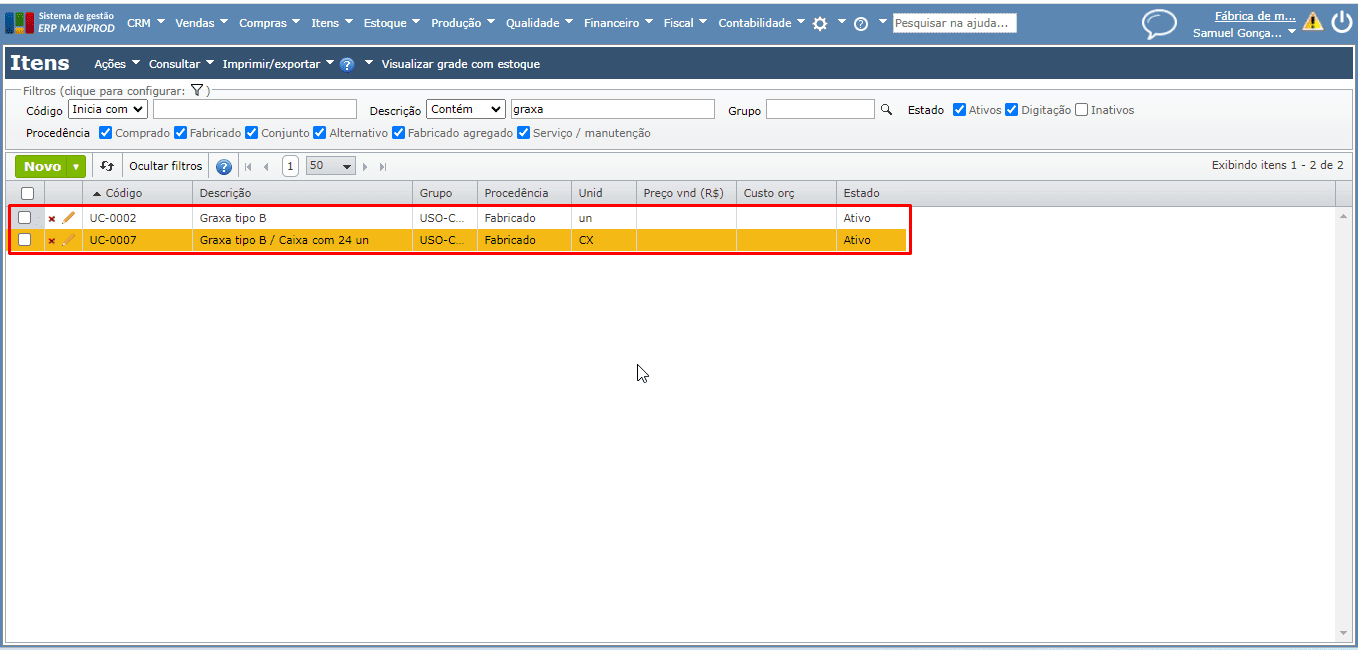
Task: Focus the Pesquisar na ajuda search field
Action: click(955, 22)
